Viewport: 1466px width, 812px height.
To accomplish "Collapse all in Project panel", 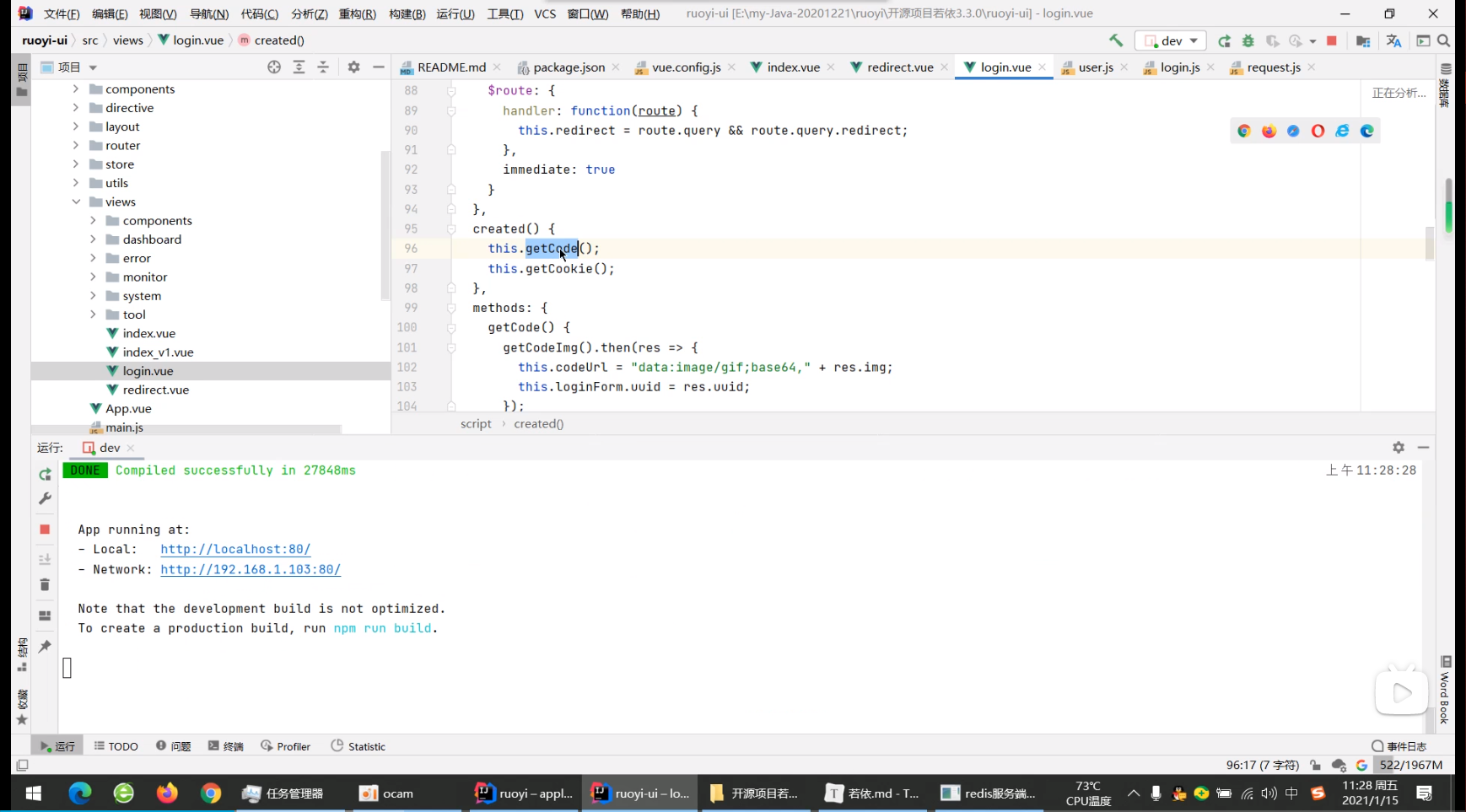I will coord(323,67).
